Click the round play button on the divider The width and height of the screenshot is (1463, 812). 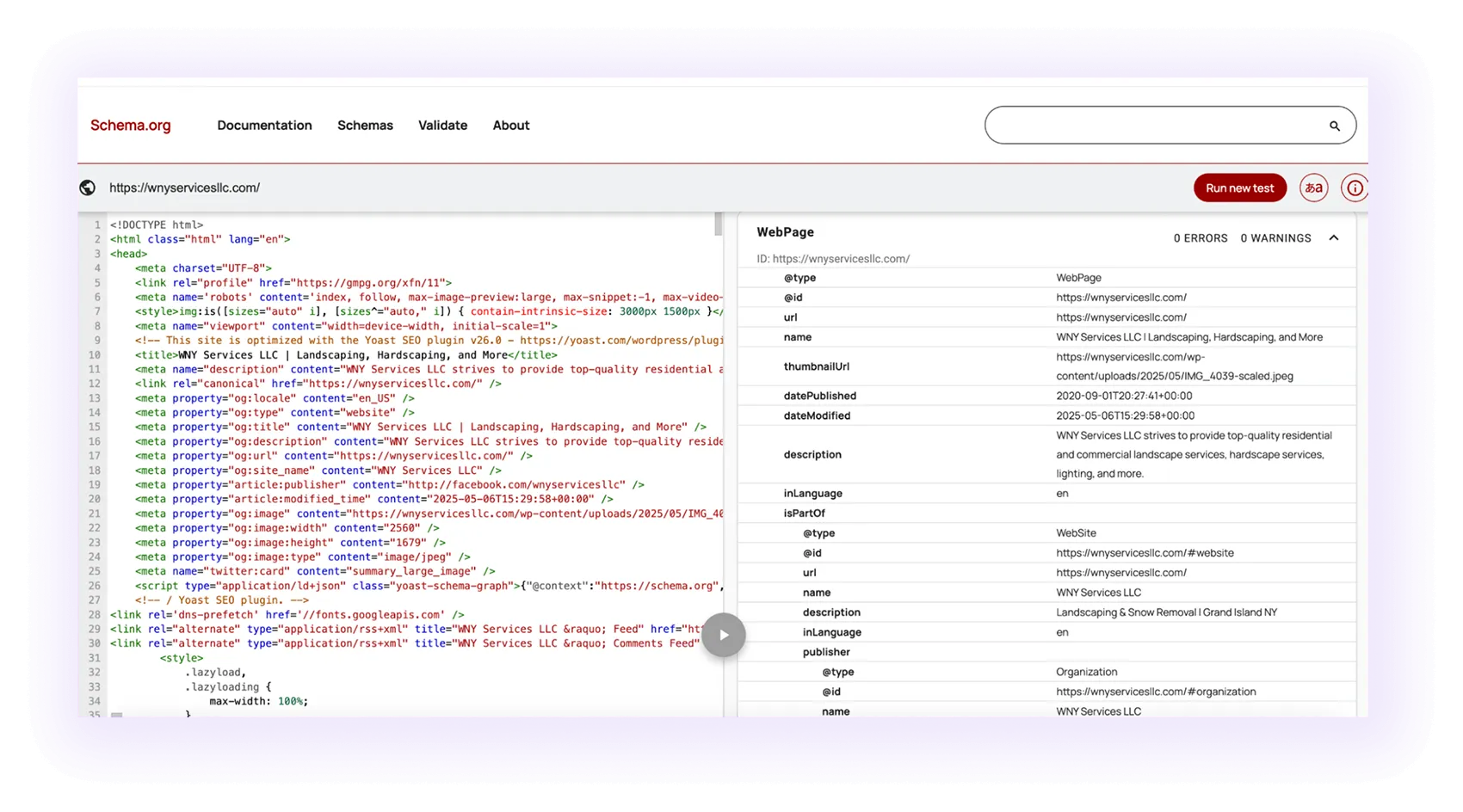click(x=723, y=635)
